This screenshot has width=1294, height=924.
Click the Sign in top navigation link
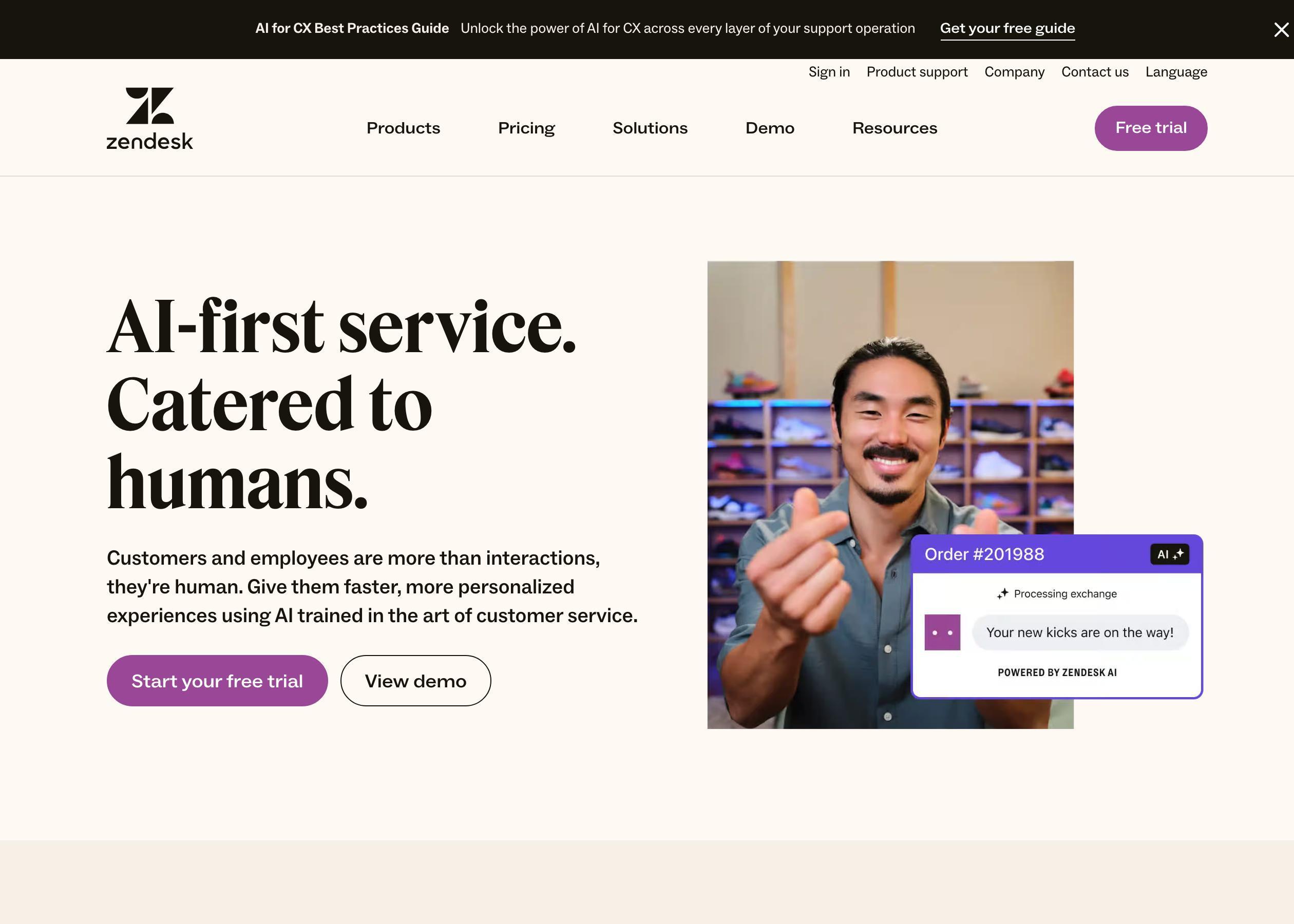[x=829, y=71]
